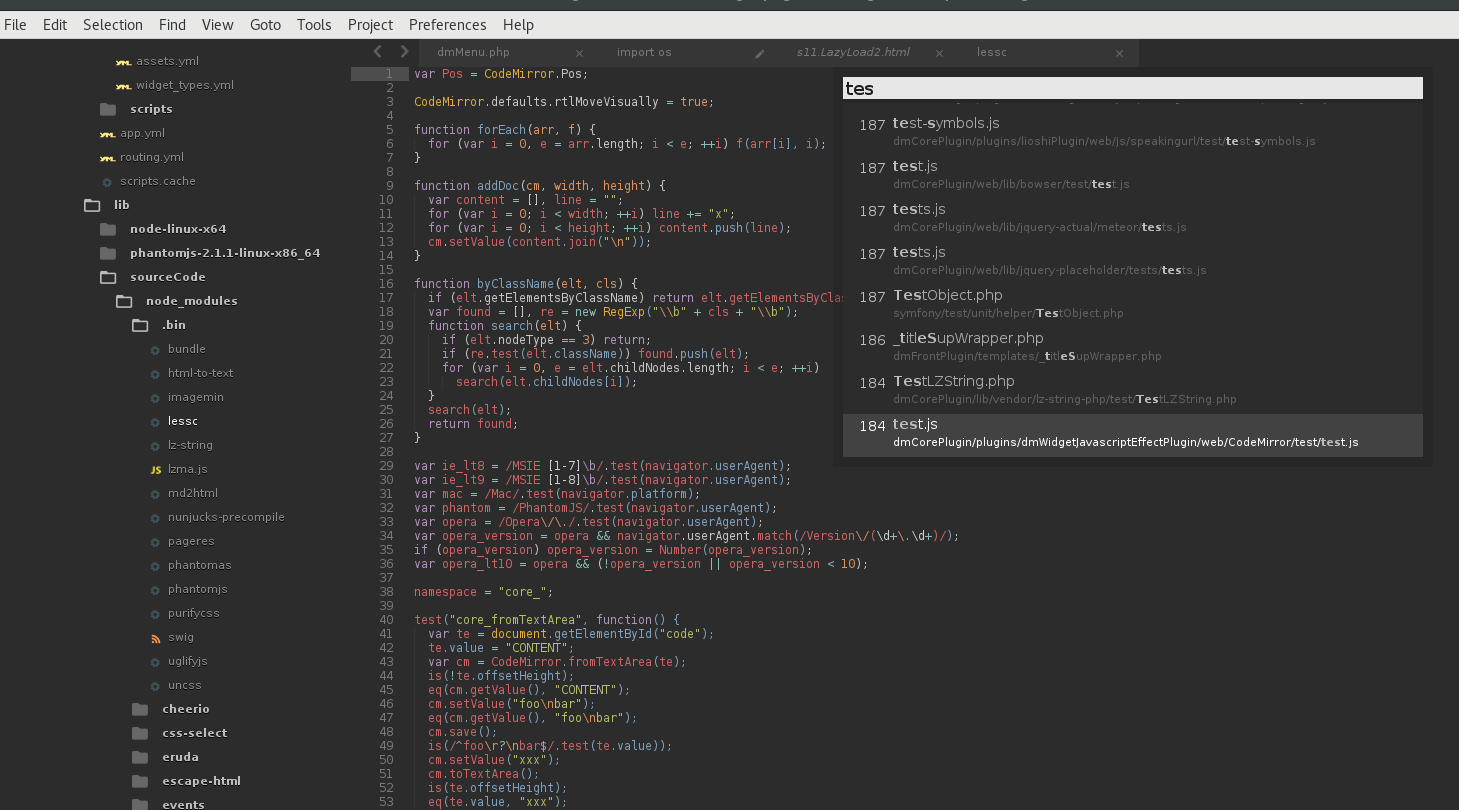
Task: Click the file icon beside md2html
Action: coord(155,494)
